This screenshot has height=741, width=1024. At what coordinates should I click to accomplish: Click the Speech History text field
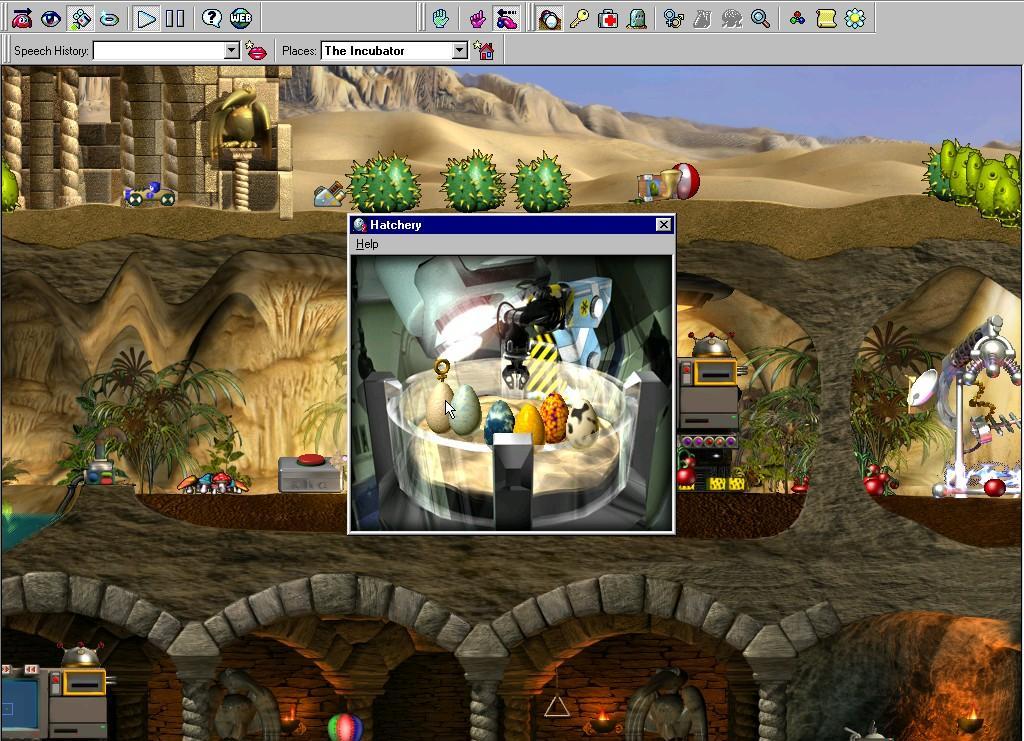pyautogui.click(x=158, y=51)
